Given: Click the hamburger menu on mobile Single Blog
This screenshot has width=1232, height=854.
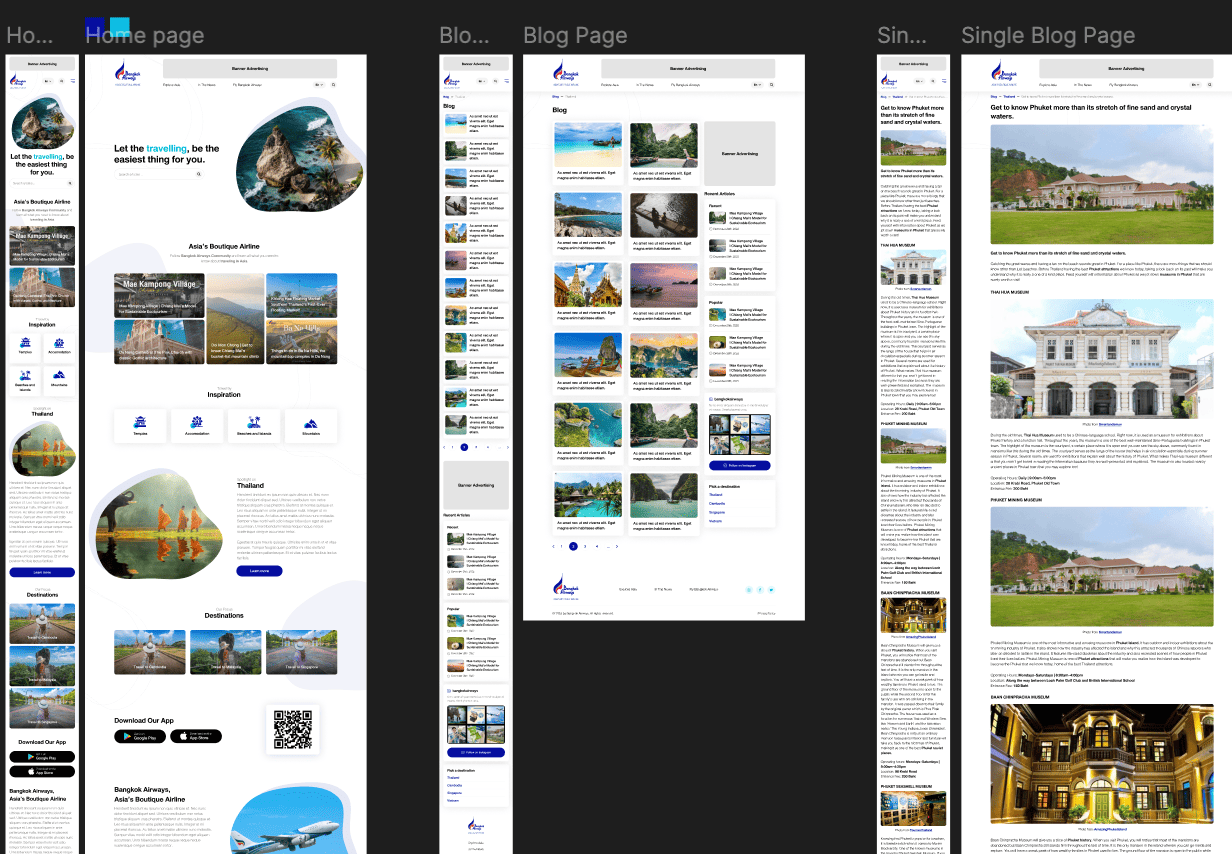Looking at the screenshot, I should pyautogui.click(x=944, y=81).
